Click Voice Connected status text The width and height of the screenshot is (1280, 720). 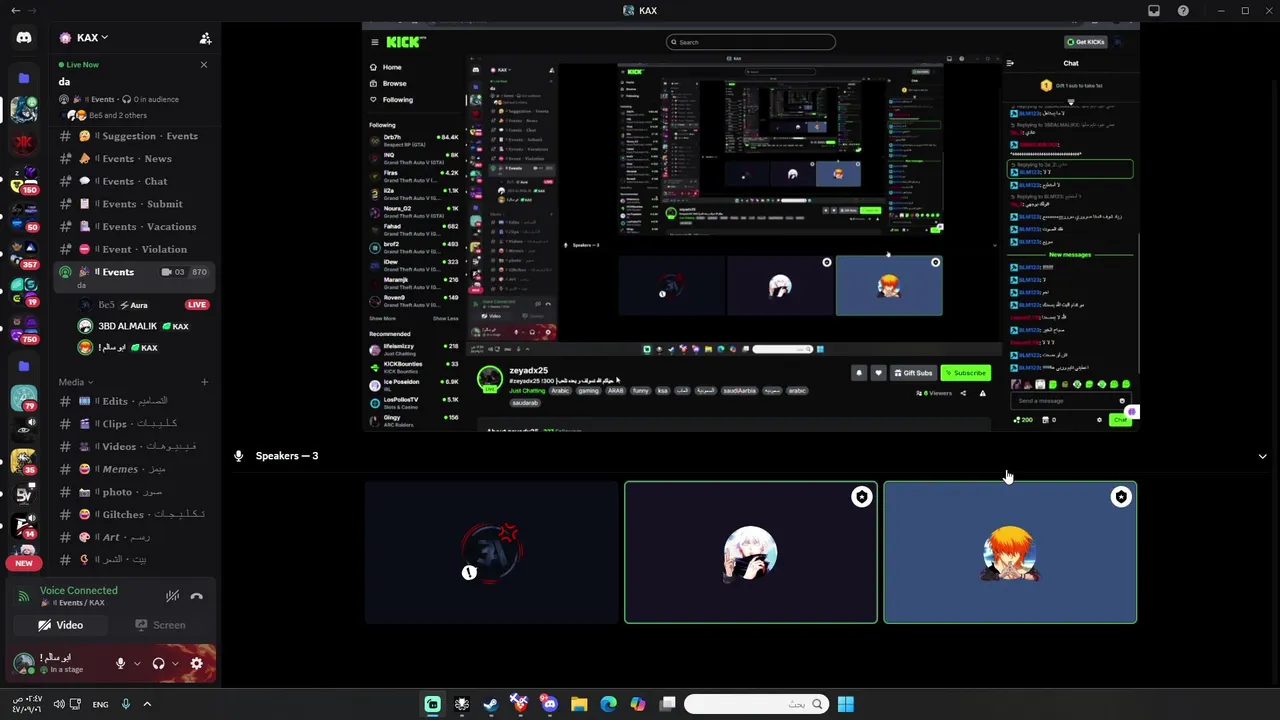78,591
